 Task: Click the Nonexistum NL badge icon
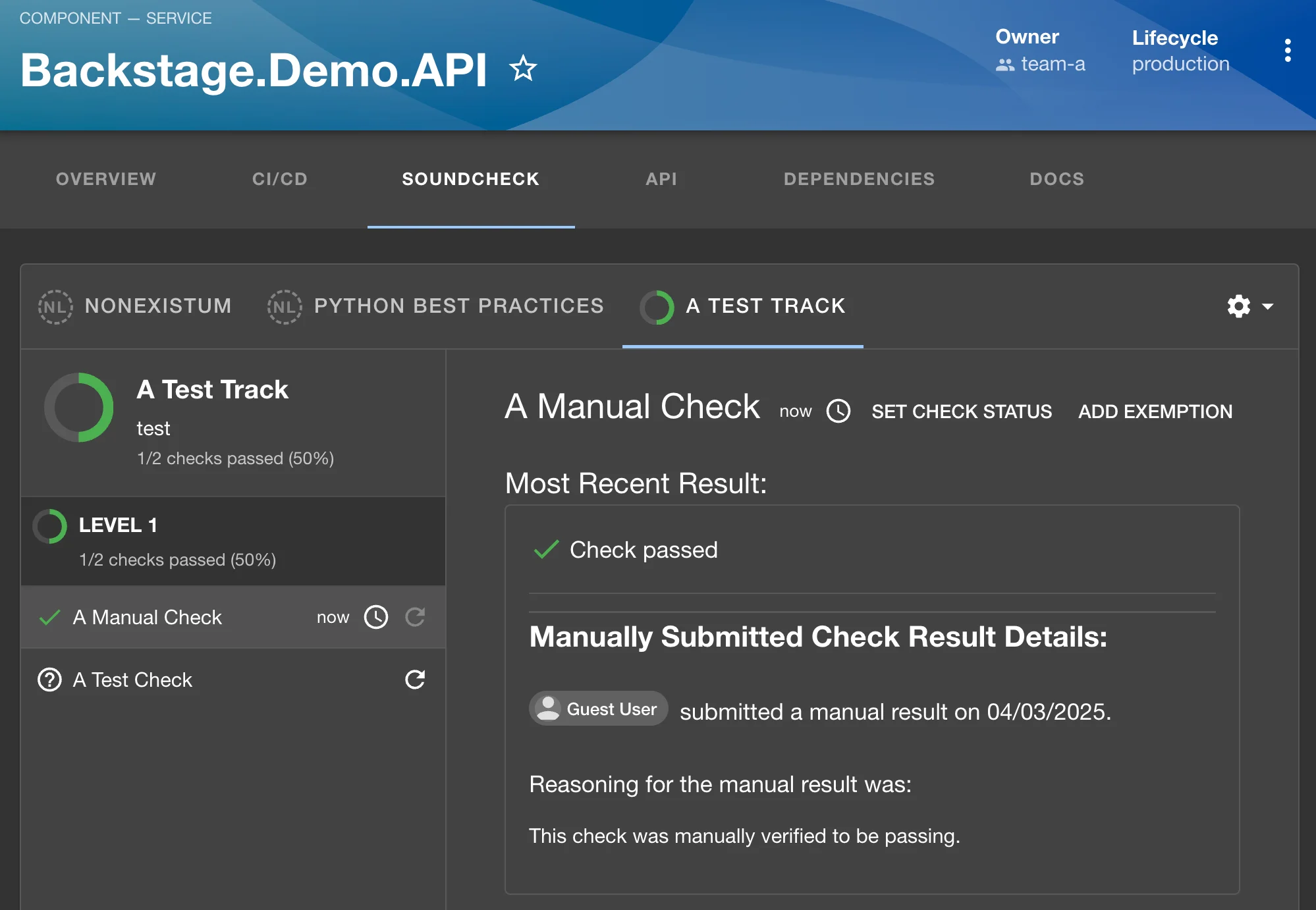[55, 307]
